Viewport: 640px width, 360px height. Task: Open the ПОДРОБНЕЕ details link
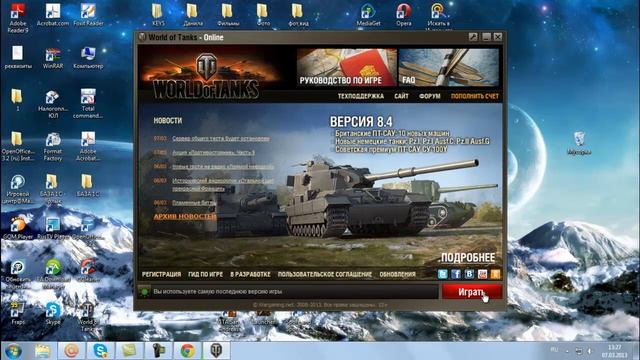(x=468, y=258)
